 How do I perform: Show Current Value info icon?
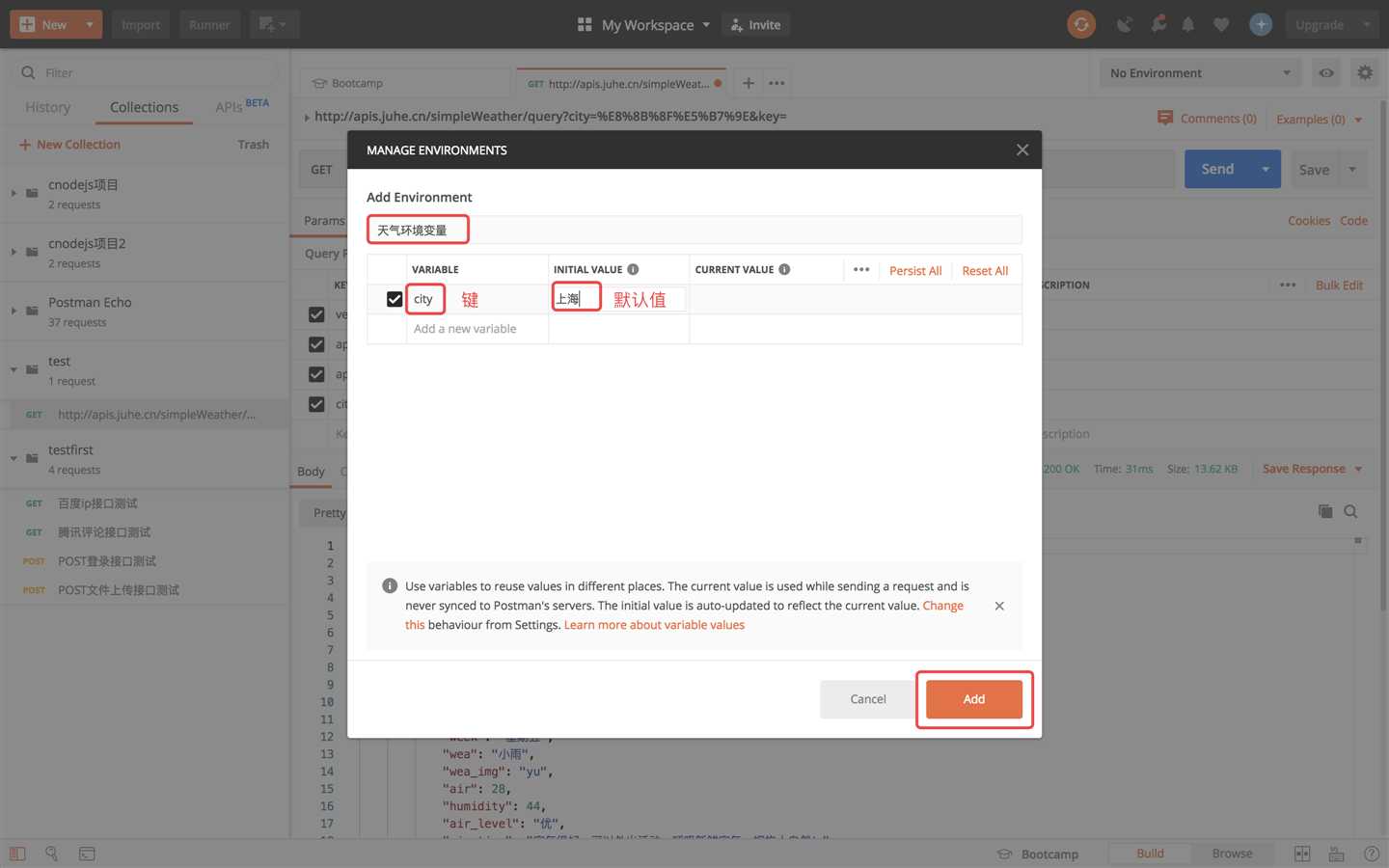point(784,269)
